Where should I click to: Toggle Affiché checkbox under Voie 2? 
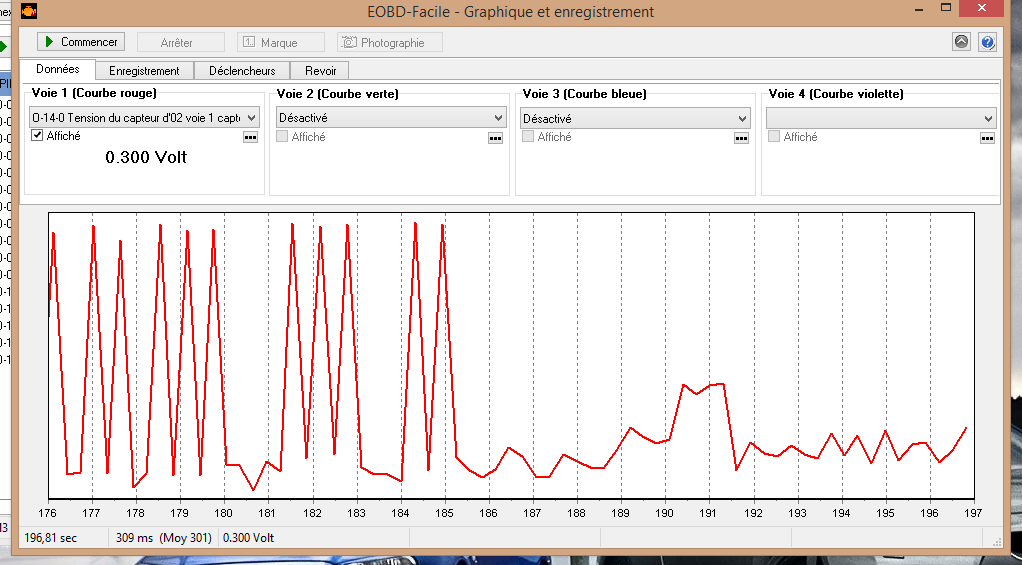[282, 137]
